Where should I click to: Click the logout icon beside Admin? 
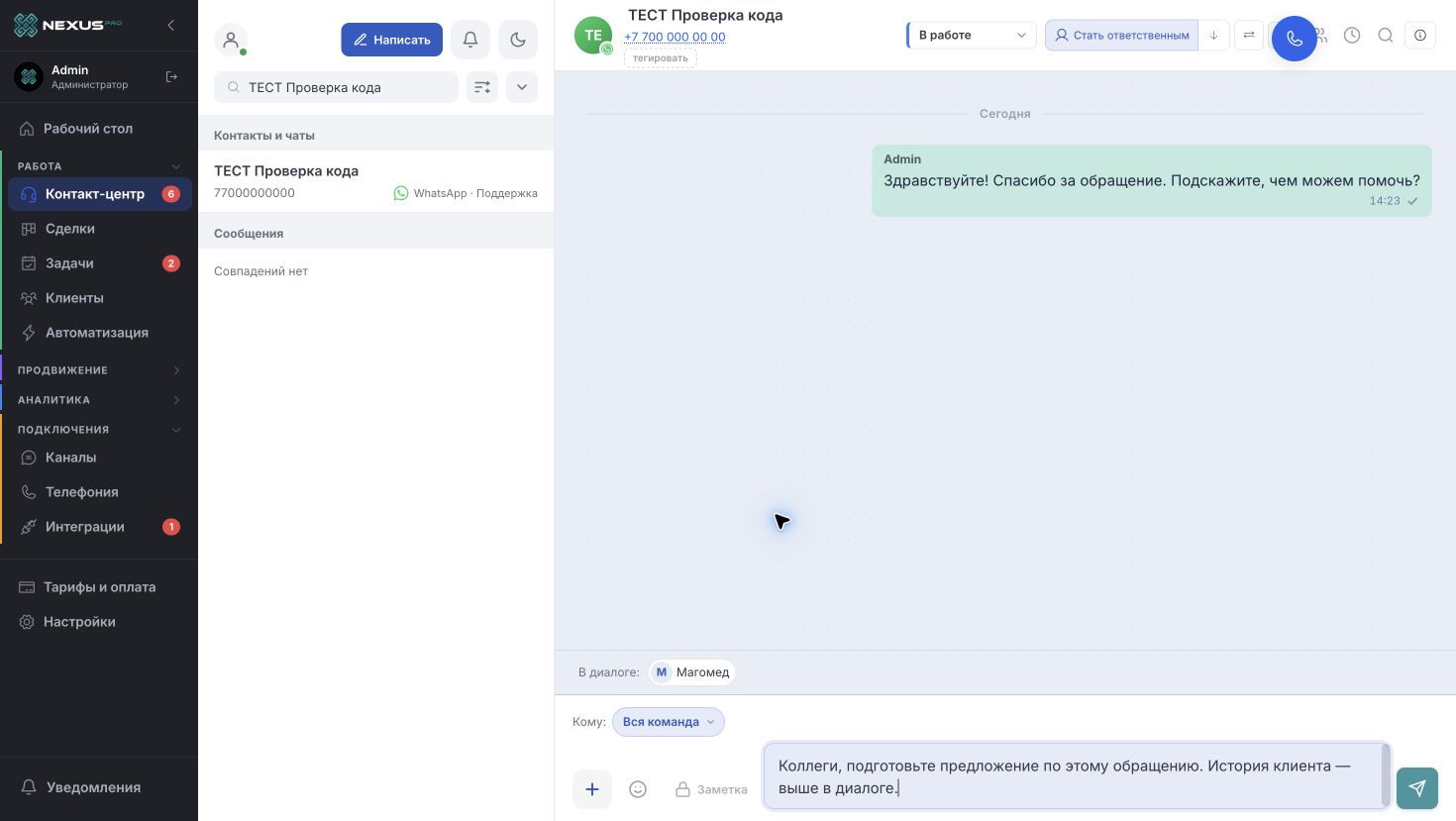click(171, 76)
